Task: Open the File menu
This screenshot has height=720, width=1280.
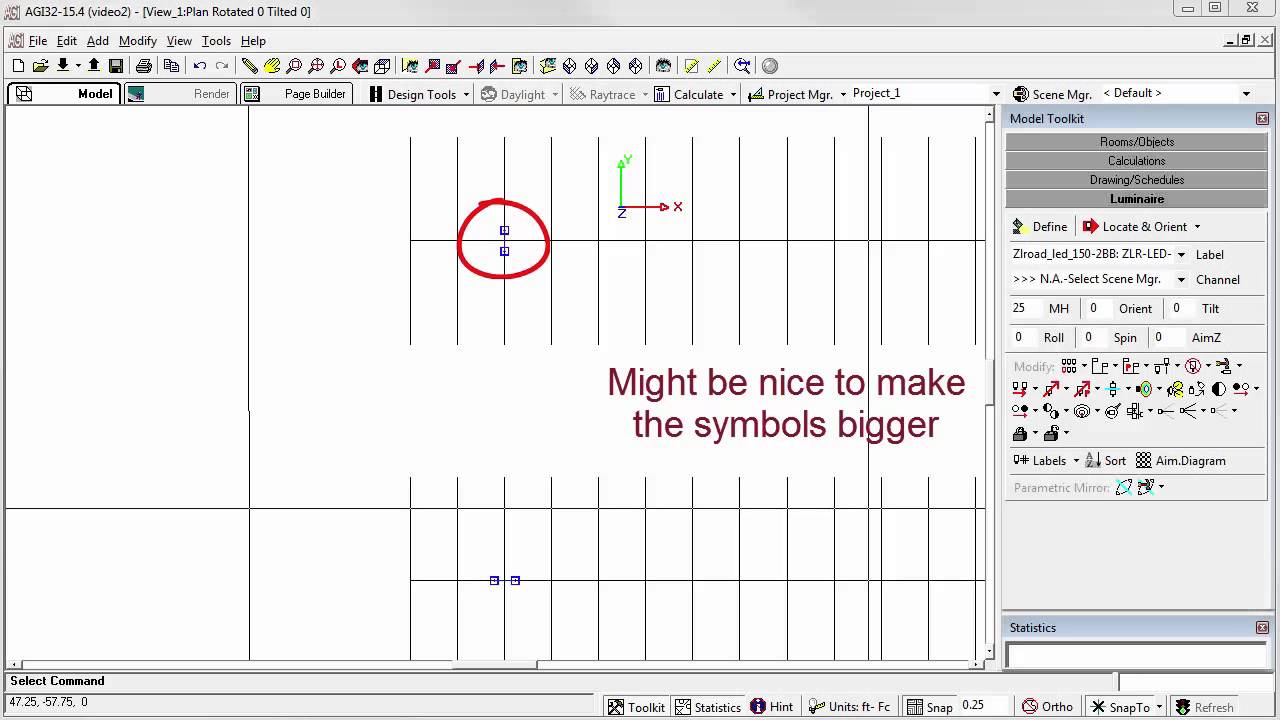Action: point(38,41)
